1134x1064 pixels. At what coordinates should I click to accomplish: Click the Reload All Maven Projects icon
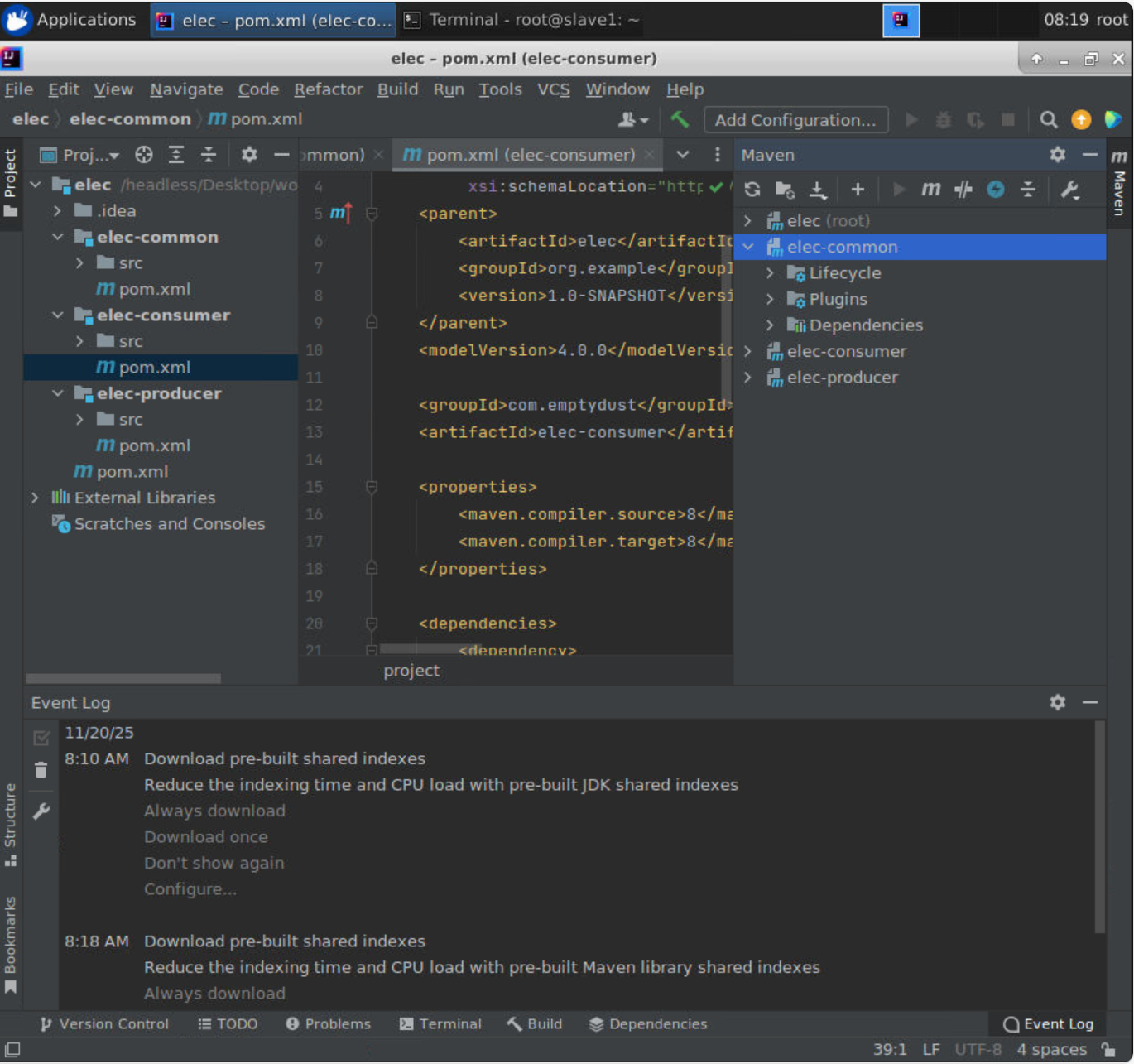(752, 190)
